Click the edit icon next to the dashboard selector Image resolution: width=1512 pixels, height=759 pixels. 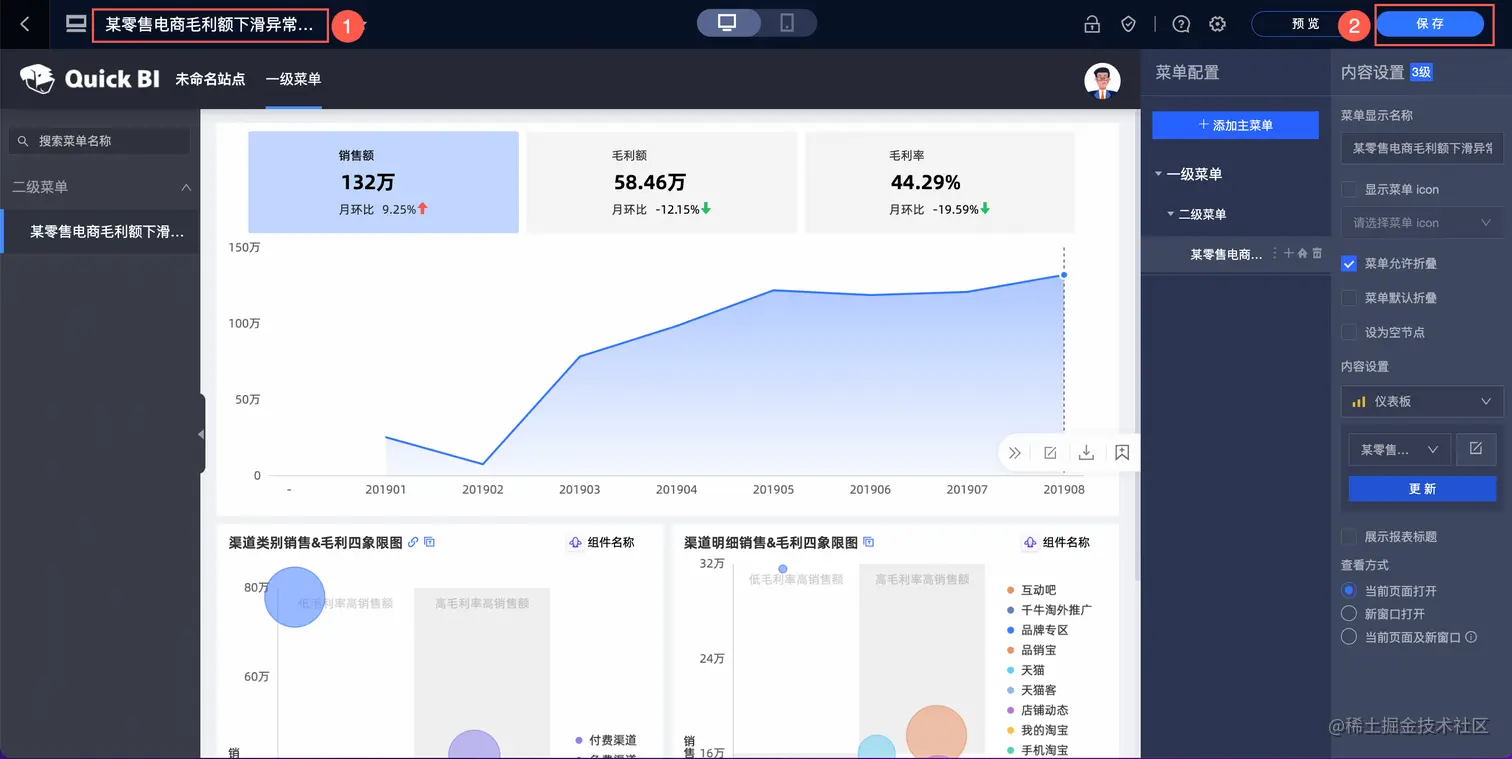click(1476, 450)
